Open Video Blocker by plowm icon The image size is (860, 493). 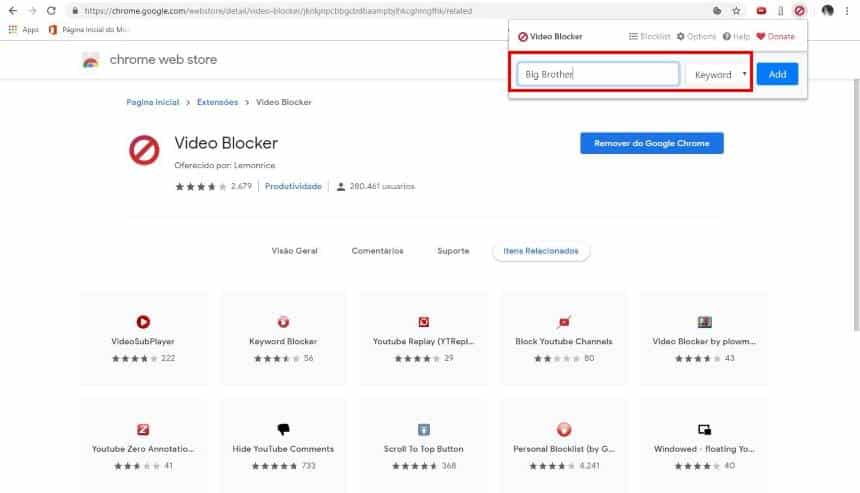(704, 322)
